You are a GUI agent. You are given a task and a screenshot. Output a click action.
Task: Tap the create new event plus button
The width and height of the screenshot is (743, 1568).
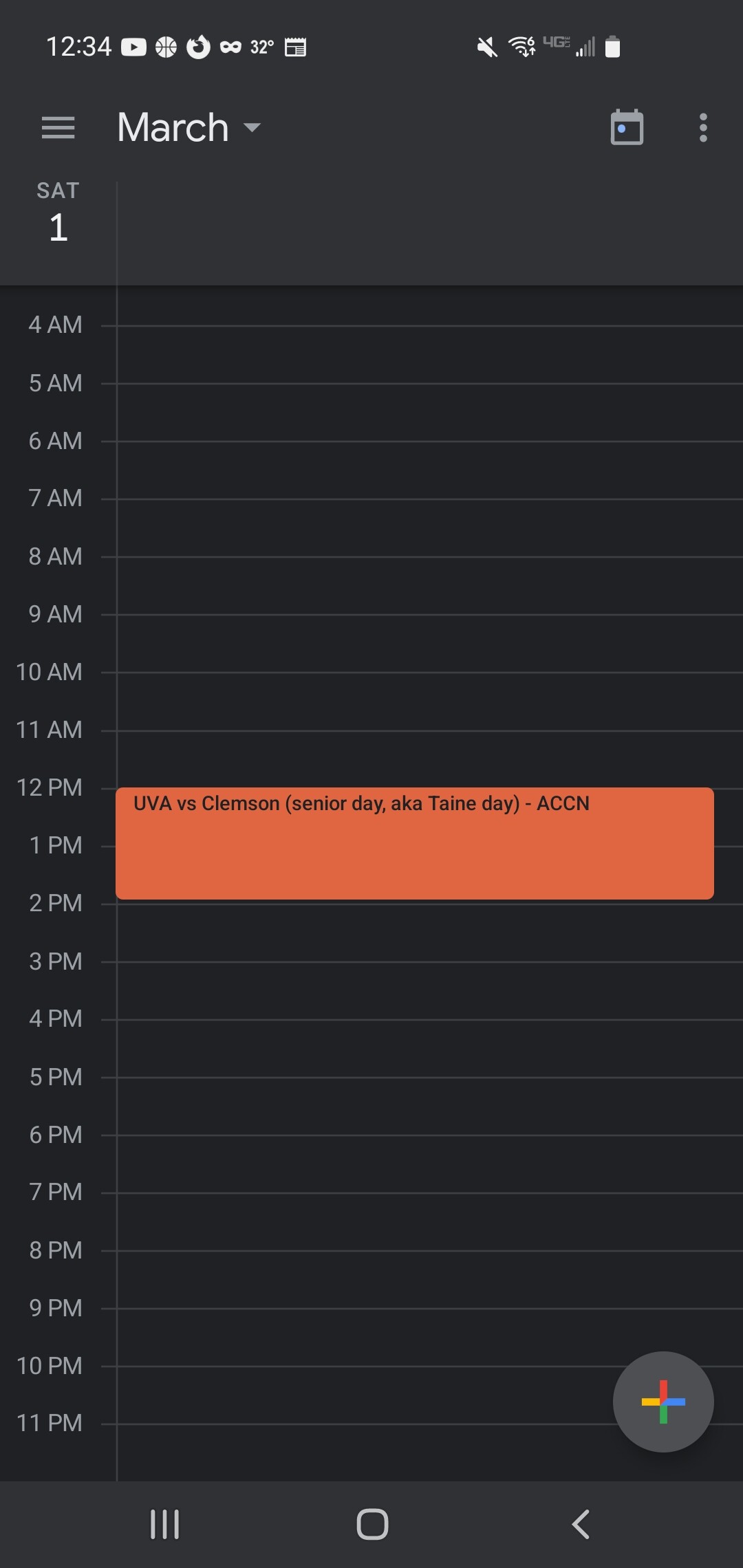[x=663, y=1402]
